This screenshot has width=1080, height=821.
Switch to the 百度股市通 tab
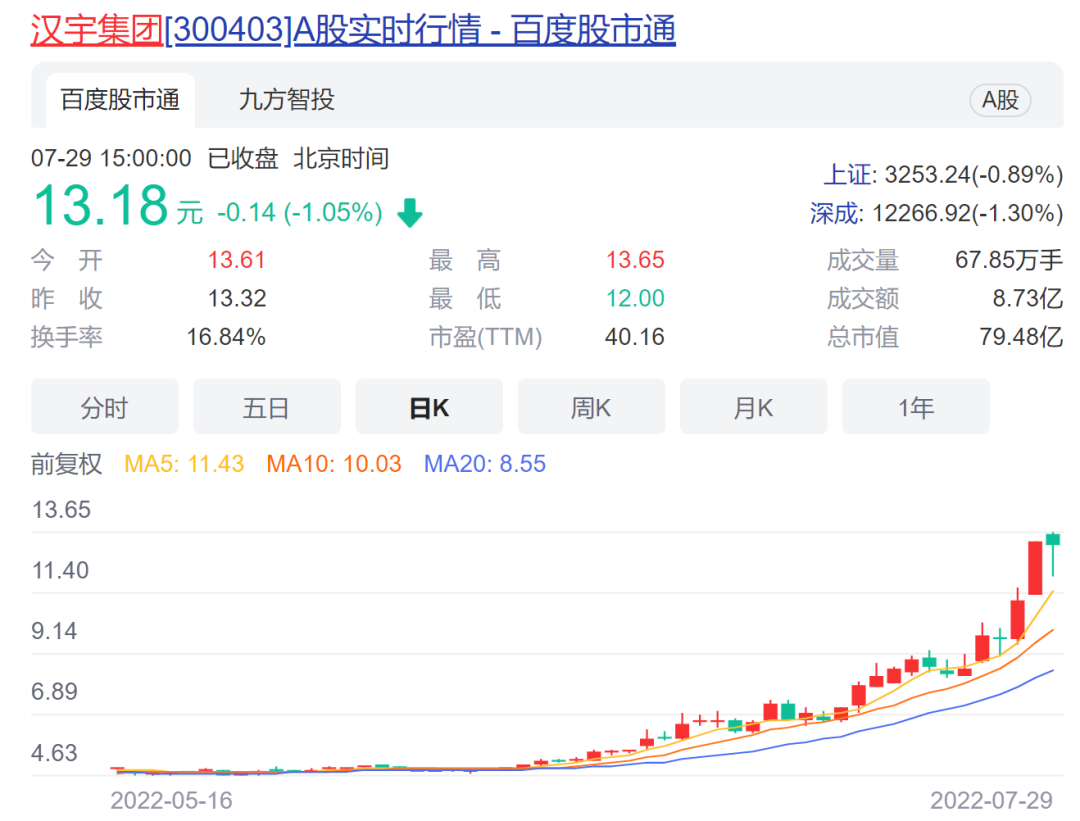120,100
